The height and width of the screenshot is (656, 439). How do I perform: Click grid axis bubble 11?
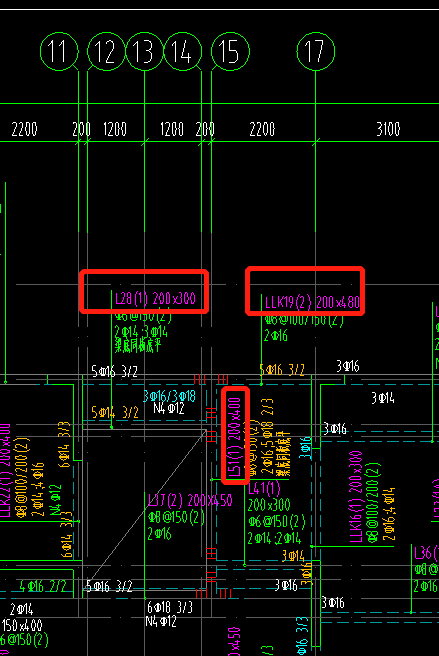[x=59, y=51]
